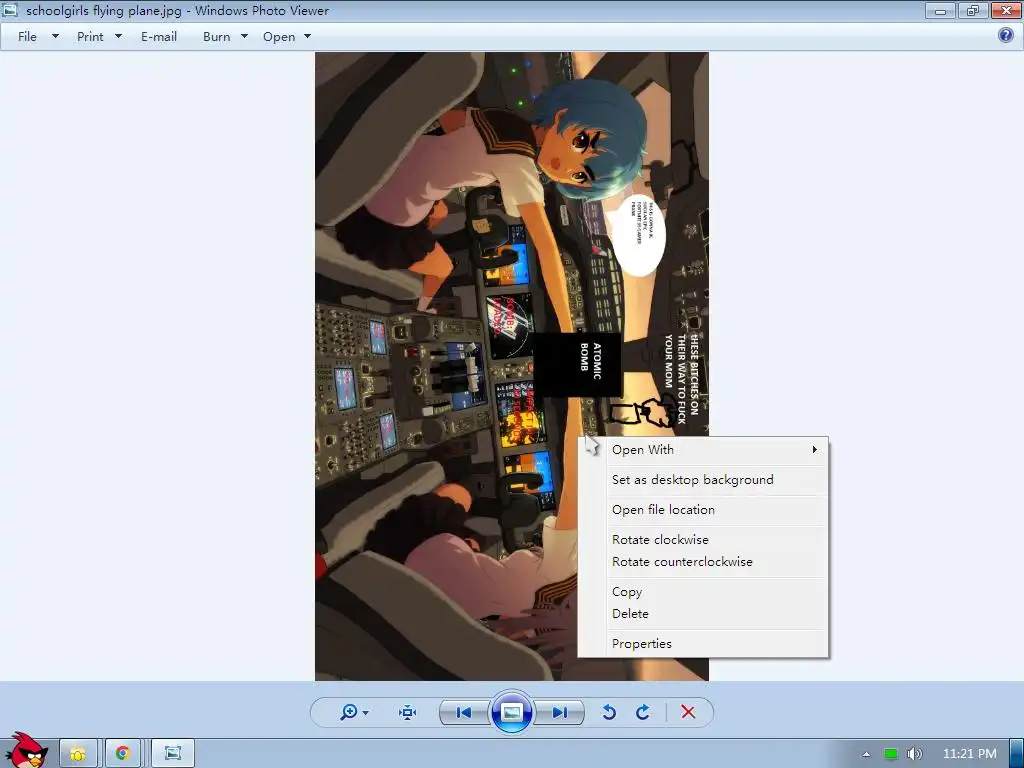The image size is (1024, 768).
Task: Expand the File menu dropdown arrow
Action: pos(56,37)
